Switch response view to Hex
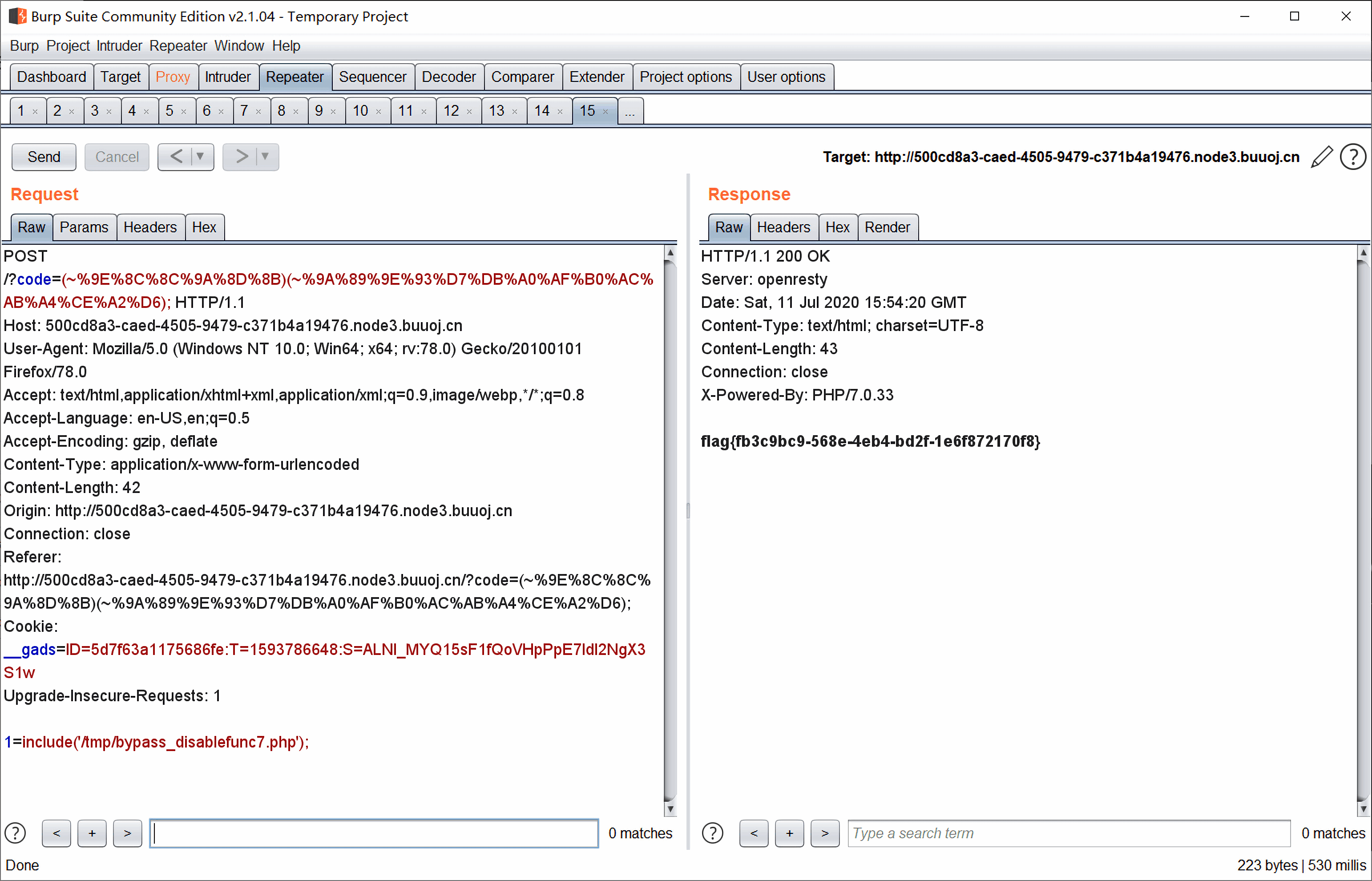The width and height of the screenshot is (1372, 881). [x=837, y=227]
